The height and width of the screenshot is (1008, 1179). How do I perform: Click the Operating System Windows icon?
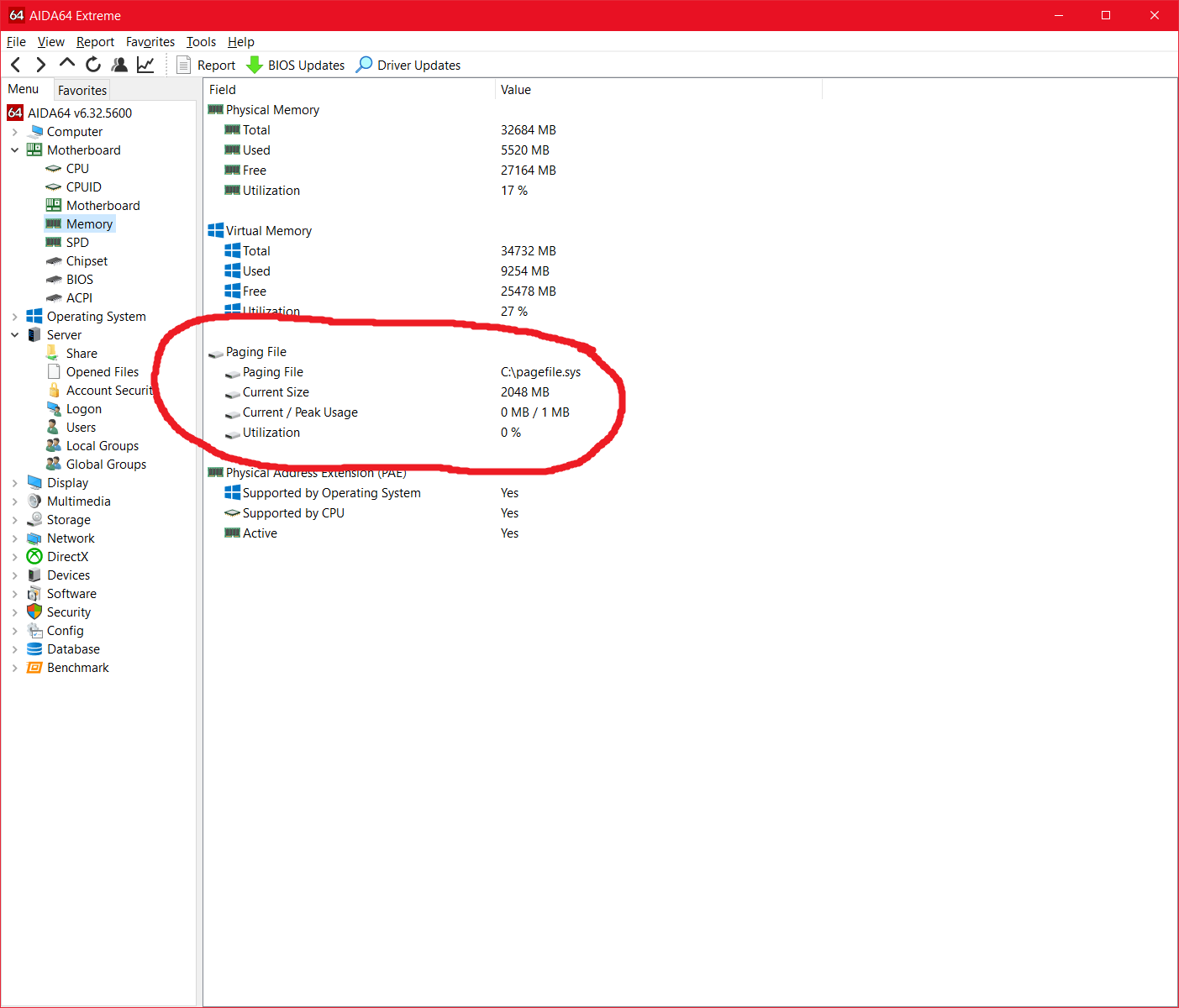tap(34, 316)
